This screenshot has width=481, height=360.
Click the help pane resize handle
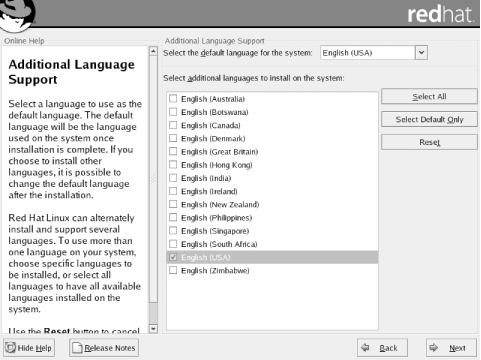pos(153,179)
